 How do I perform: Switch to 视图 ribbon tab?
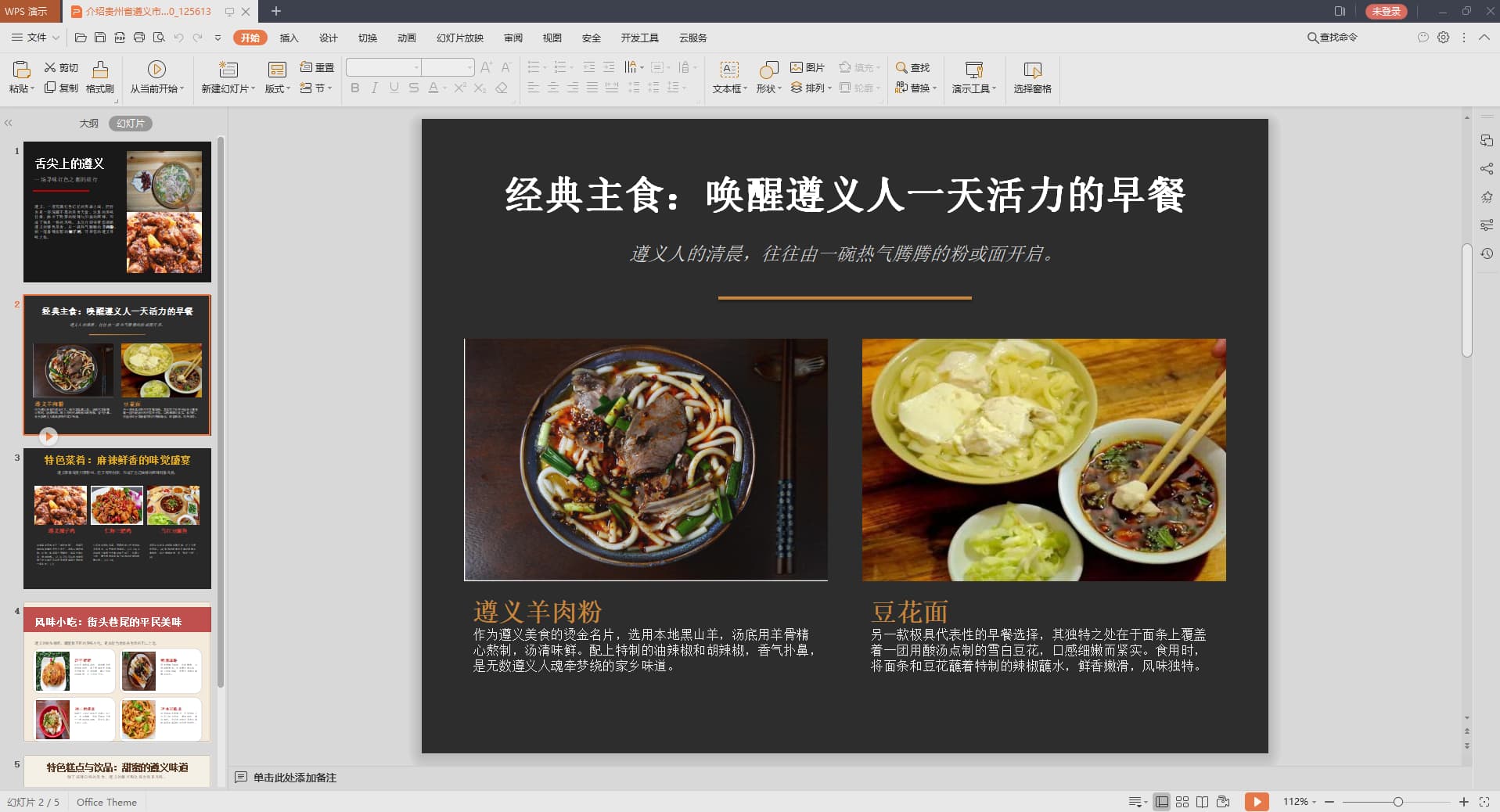coord(552,38)
